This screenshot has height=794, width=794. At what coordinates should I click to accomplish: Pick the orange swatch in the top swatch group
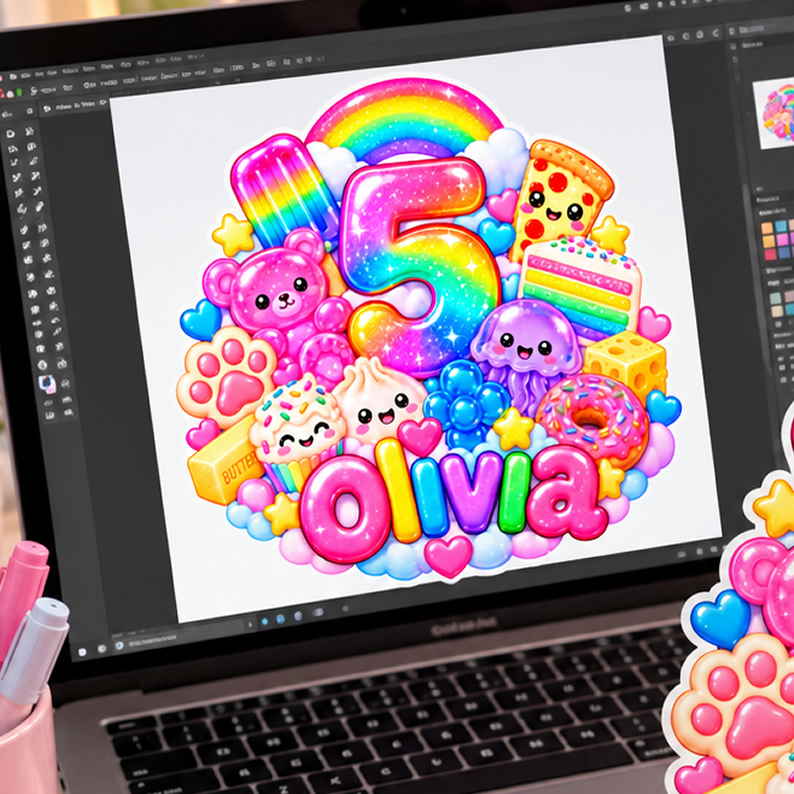pyautogui.click(x=768, y=228)
